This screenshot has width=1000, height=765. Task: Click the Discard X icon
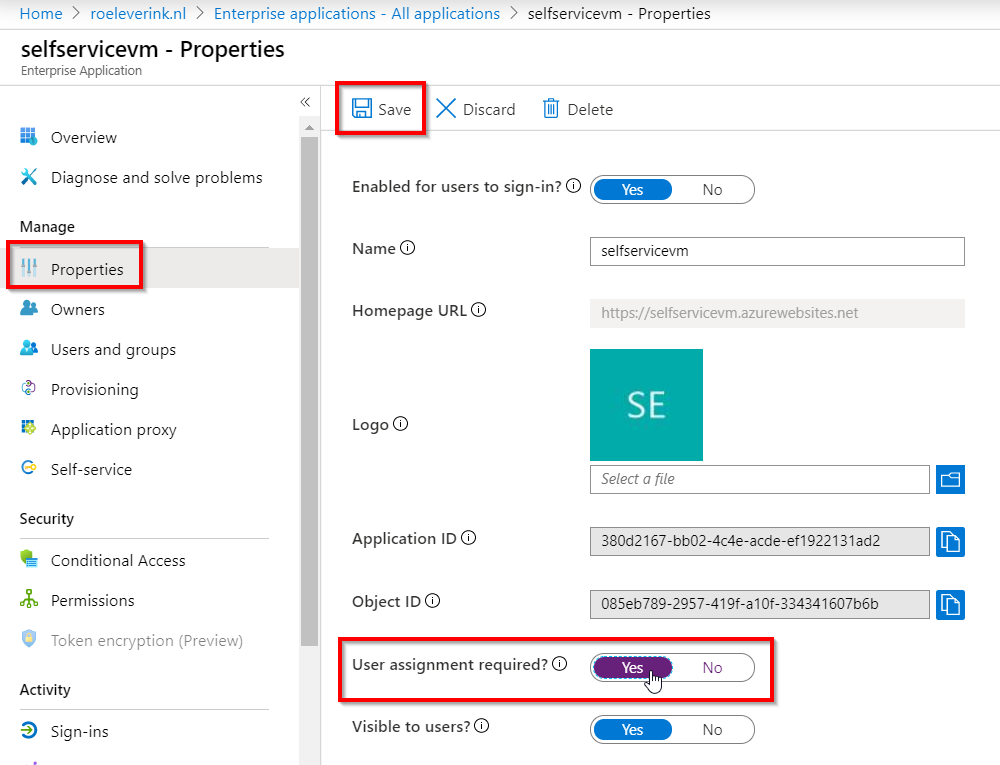pyautogui.click(x=446, y=108)
